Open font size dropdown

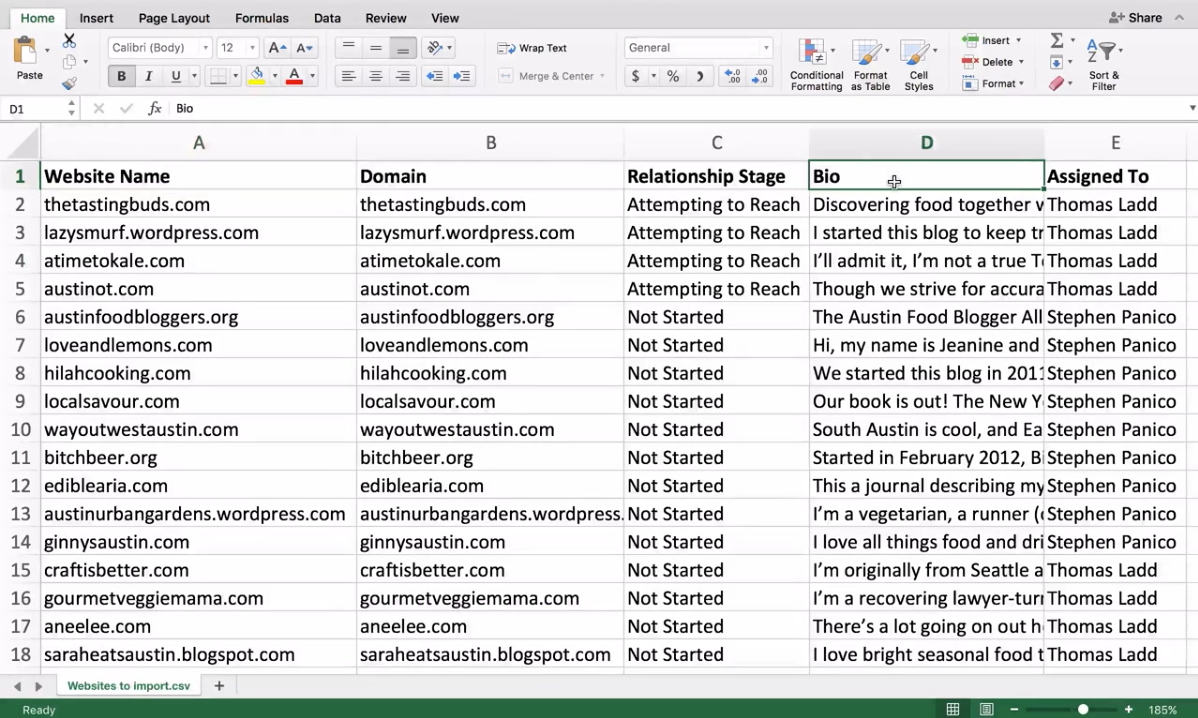coord(252,47)
